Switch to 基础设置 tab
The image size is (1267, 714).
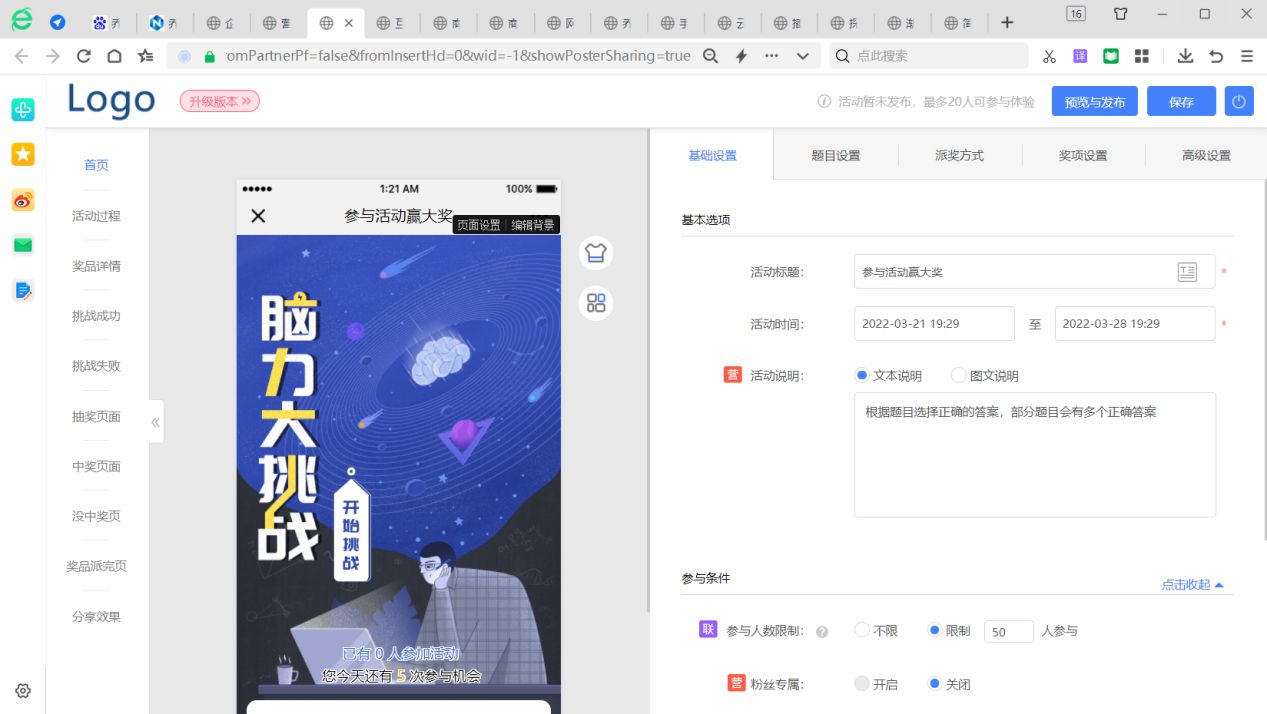[x=712, y=155]
